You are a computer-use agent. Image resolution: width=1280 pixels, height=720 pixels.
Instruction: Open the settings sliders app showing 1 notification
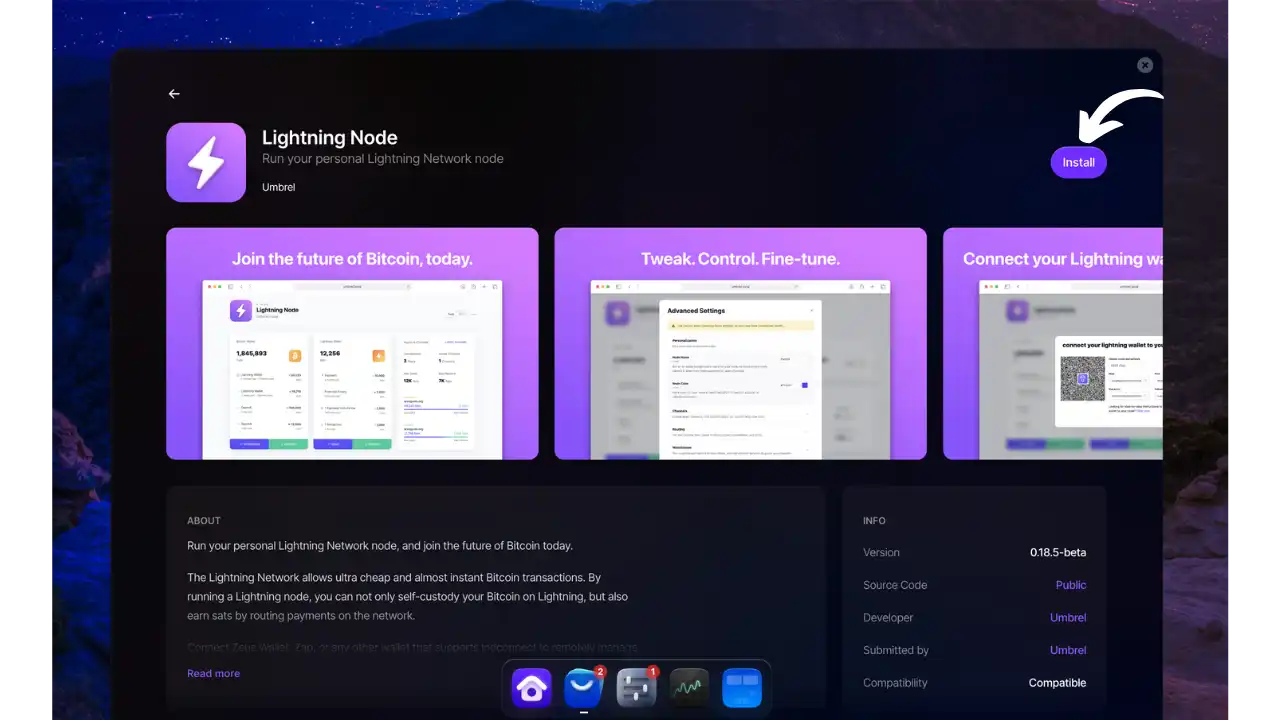point(636,687)
